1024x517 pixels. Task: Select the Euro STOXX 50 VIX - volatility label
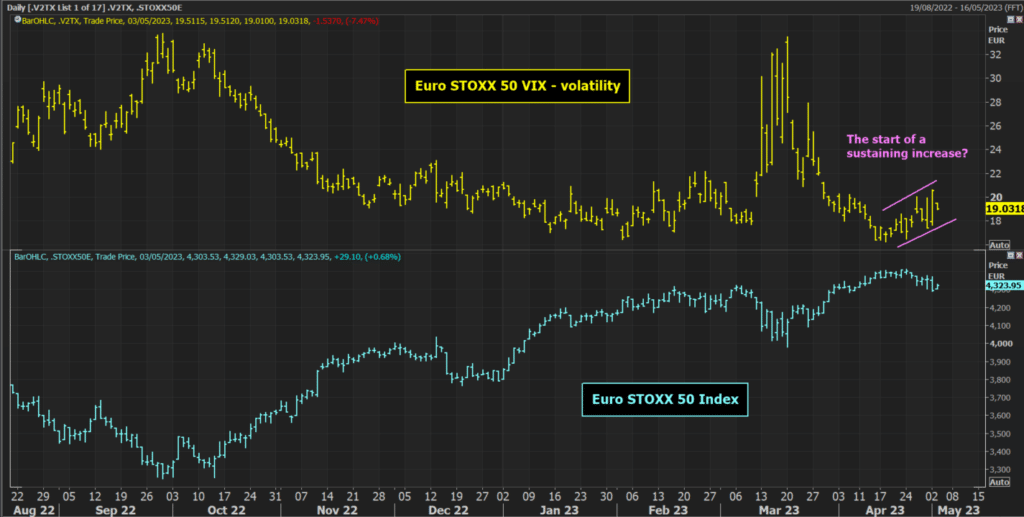517,86
